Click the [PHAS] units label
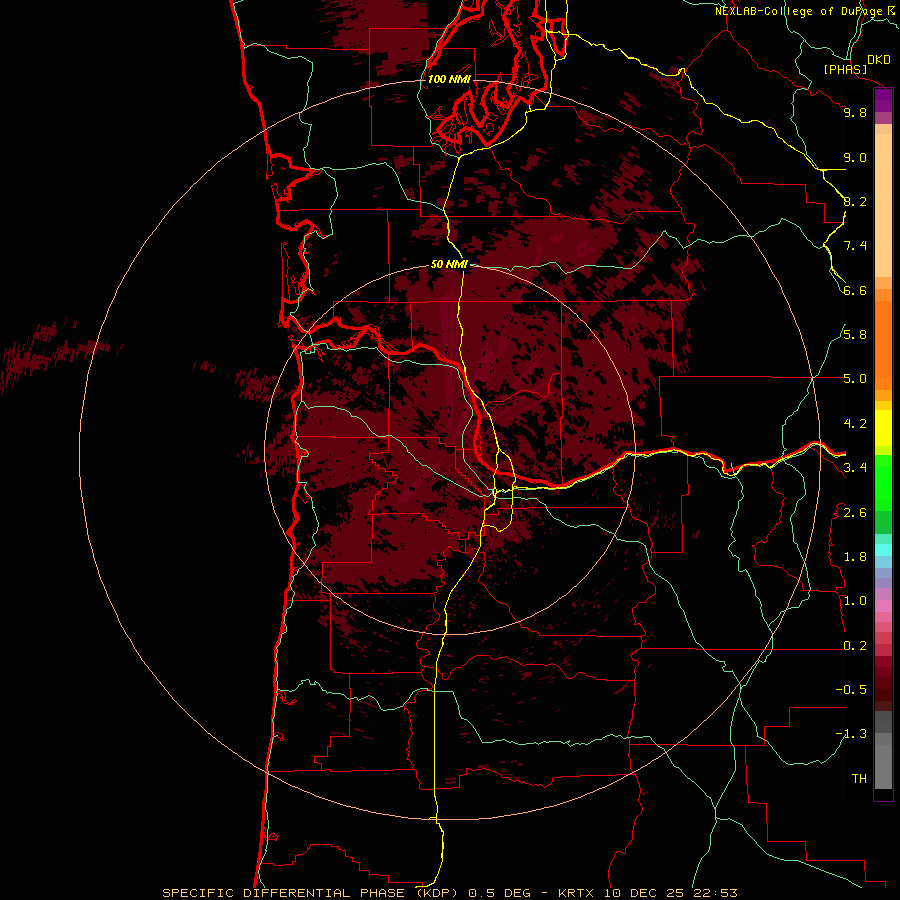 [845, 70]
